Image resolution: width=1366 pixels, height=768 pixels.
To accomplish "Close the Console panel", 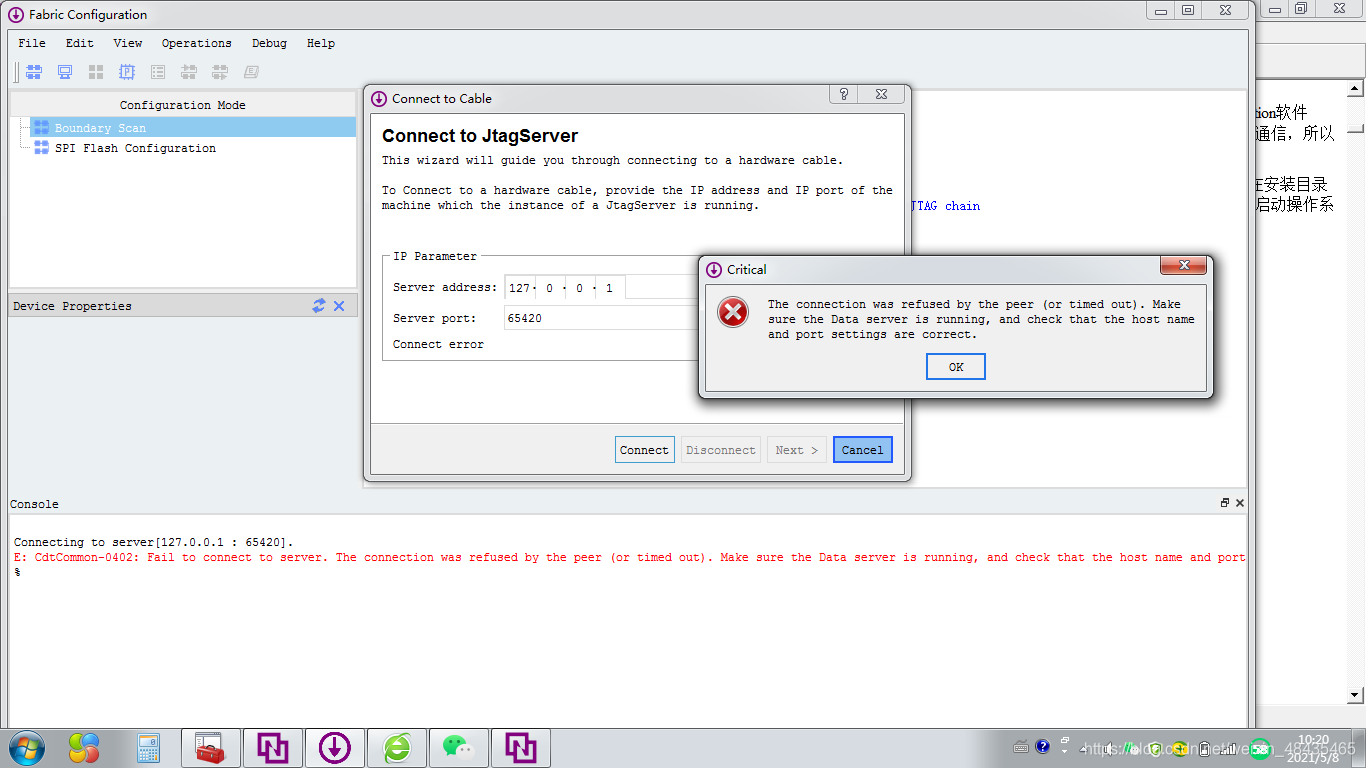I will [x=1240, y=503].
